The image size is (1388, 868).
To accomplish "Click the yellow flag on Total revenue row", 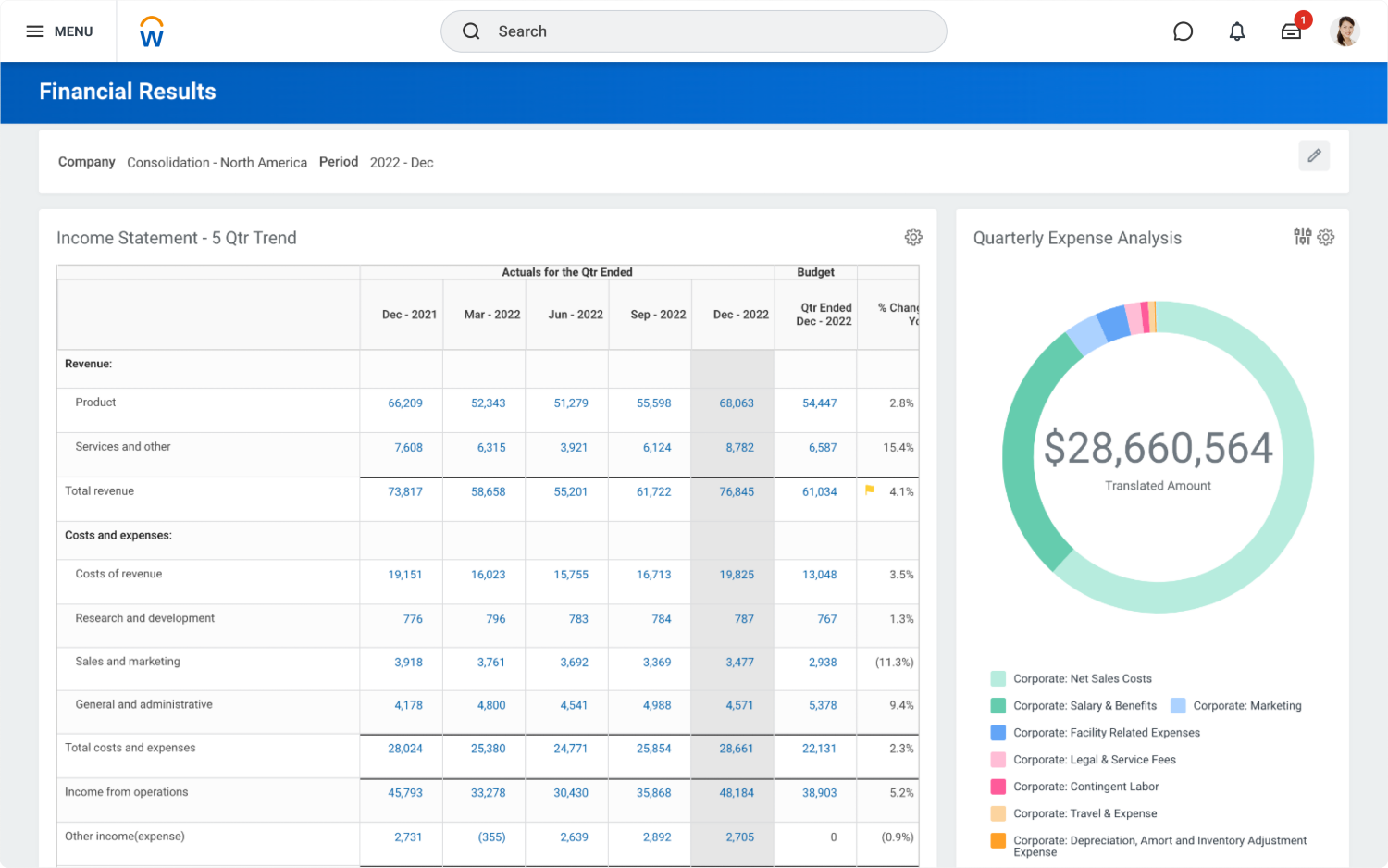I will pyautogui.click(x=870, y=490).
